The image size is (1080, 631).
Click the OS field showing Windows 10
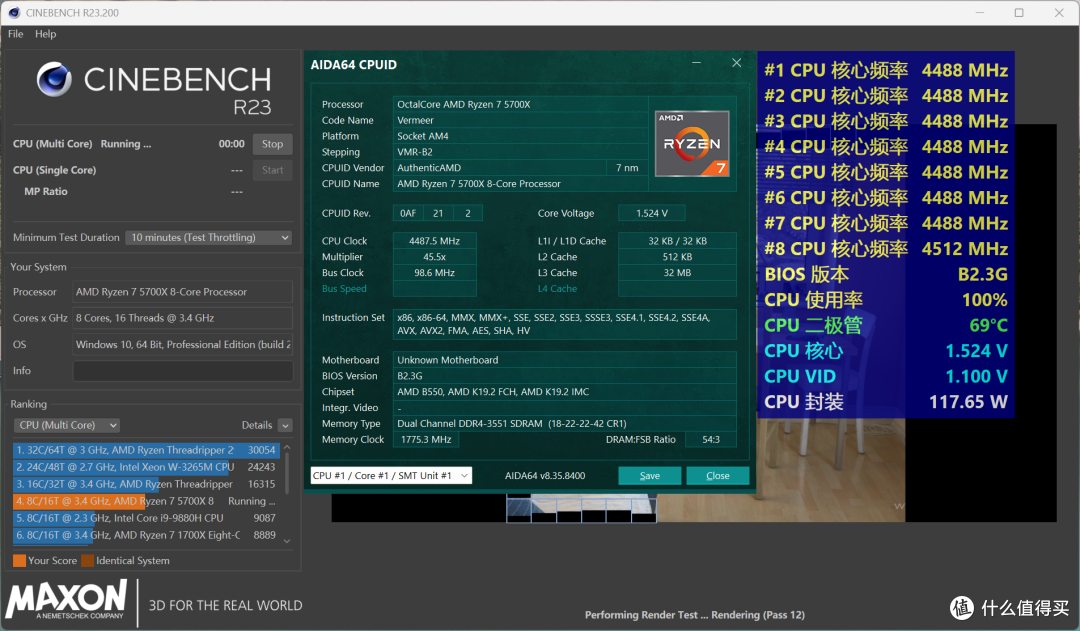point(183,344)
